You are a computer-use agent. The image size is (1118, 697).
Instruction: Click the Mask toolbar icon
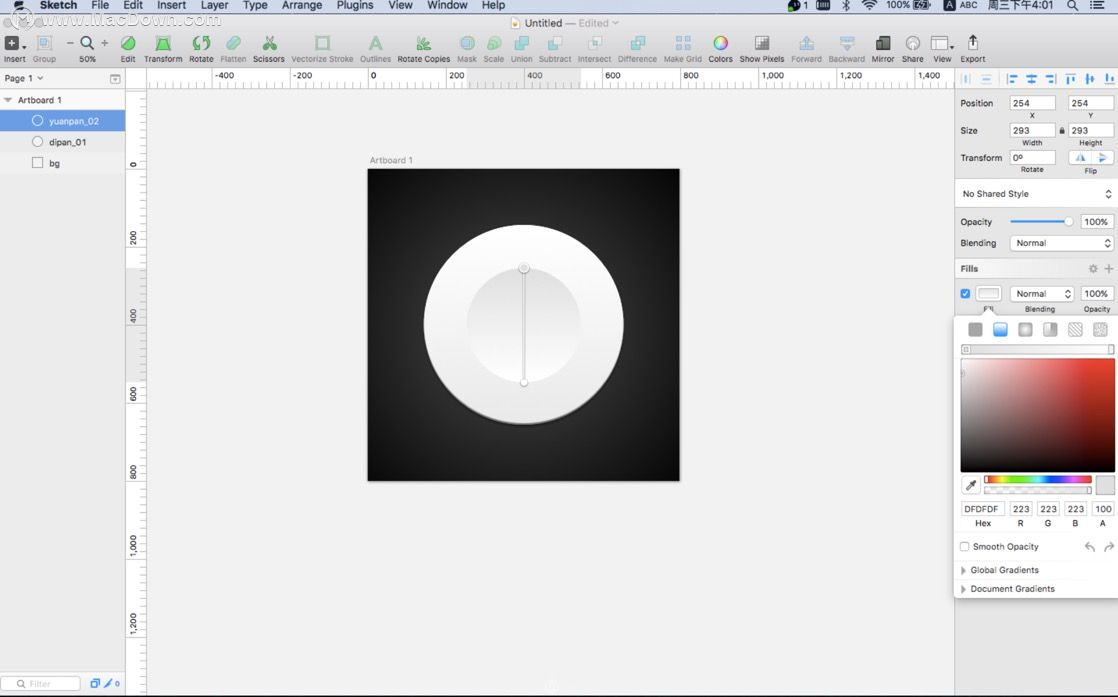click(x=467, y=44)
